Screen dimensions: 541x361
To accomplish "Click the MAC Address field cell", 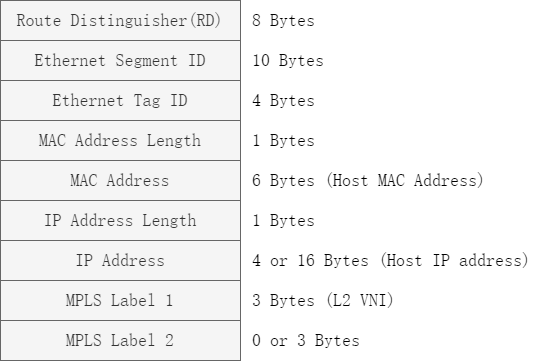I will pos(120,180).
